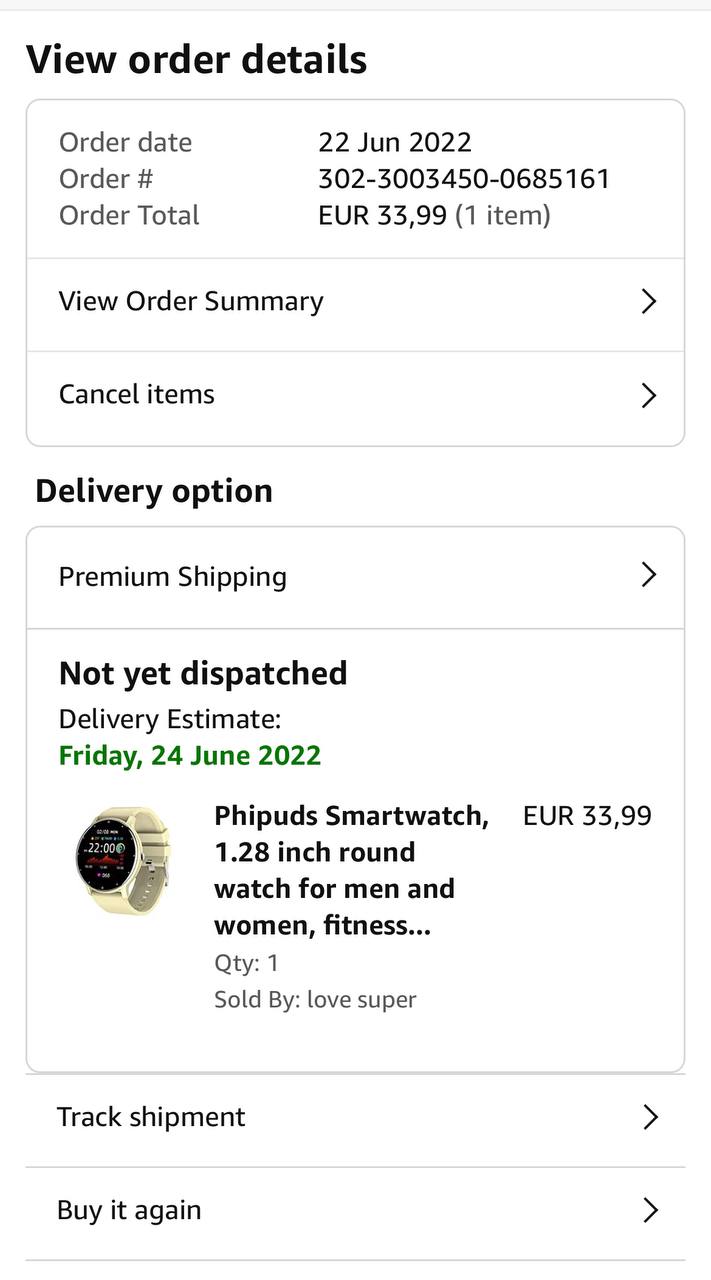The width and height of the screenshot is (711, 1280).
Task: Open Track shipment
Action: click(151, 1117)
